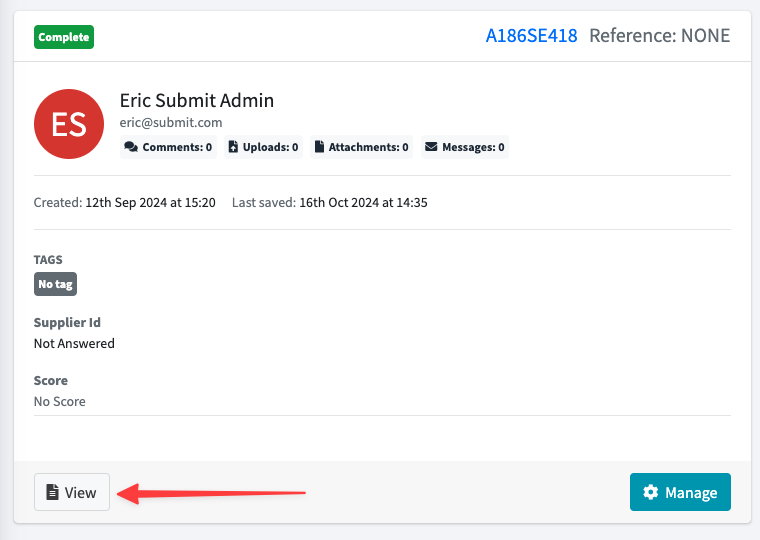760x540 pixels.
Task: Click the Manage button
Action: click(x=680, y=492)
